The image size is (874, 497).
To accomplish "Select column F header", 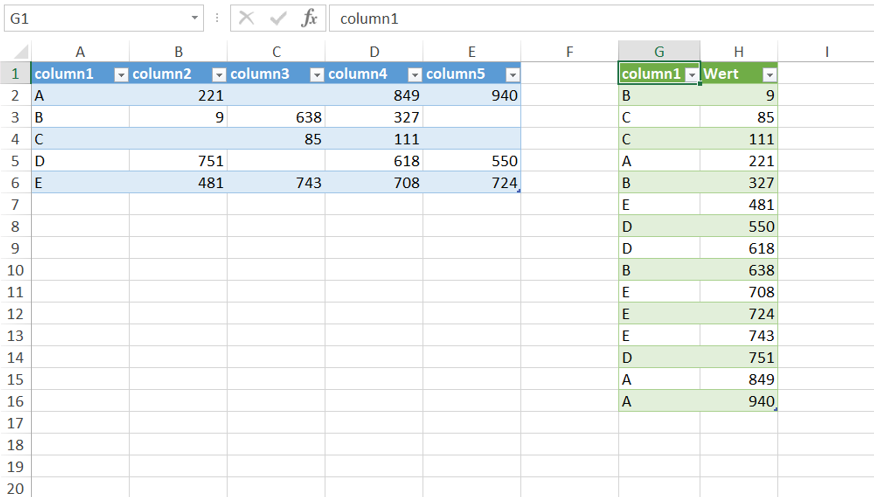I will coord(570,52).
